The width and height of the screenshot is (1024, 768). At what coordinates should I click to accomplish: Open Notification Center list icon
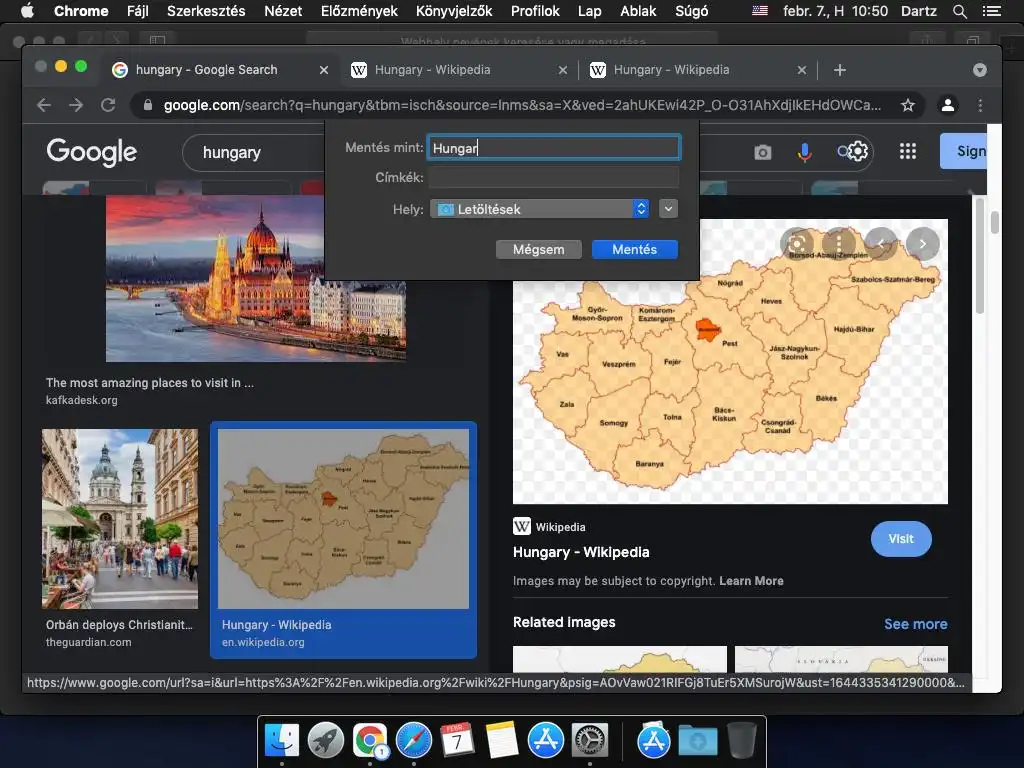pyautogui.click(x=991, y=11)
